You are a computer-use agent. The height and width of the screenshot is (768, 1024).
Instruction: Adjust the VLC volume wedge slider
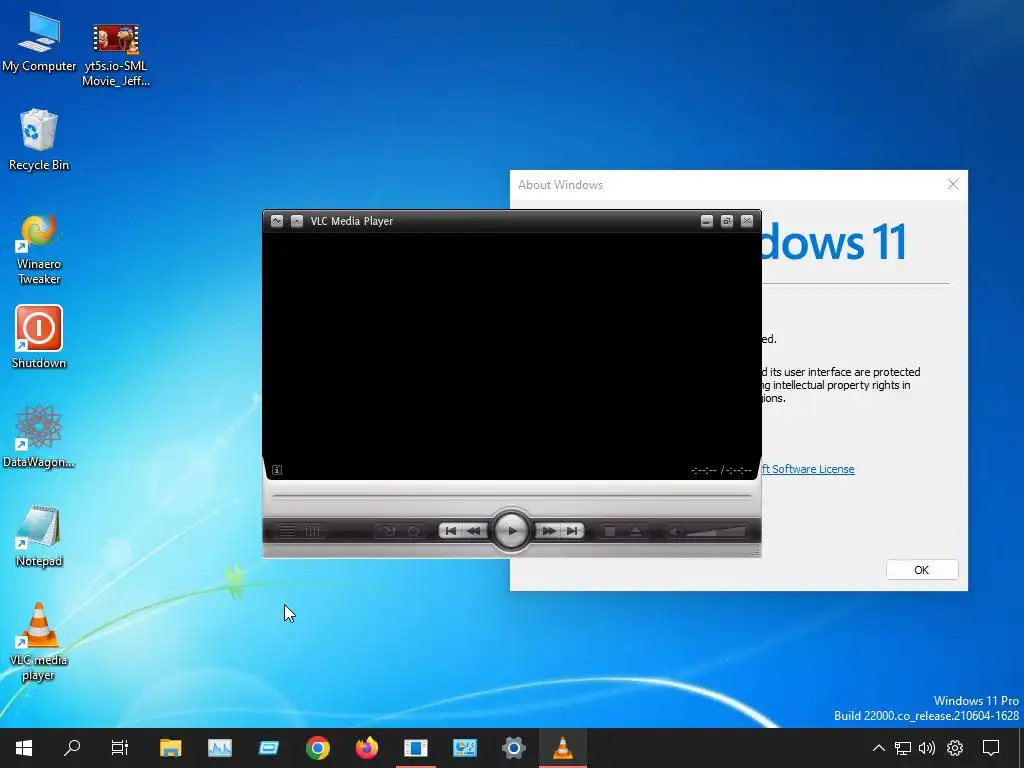716,532
